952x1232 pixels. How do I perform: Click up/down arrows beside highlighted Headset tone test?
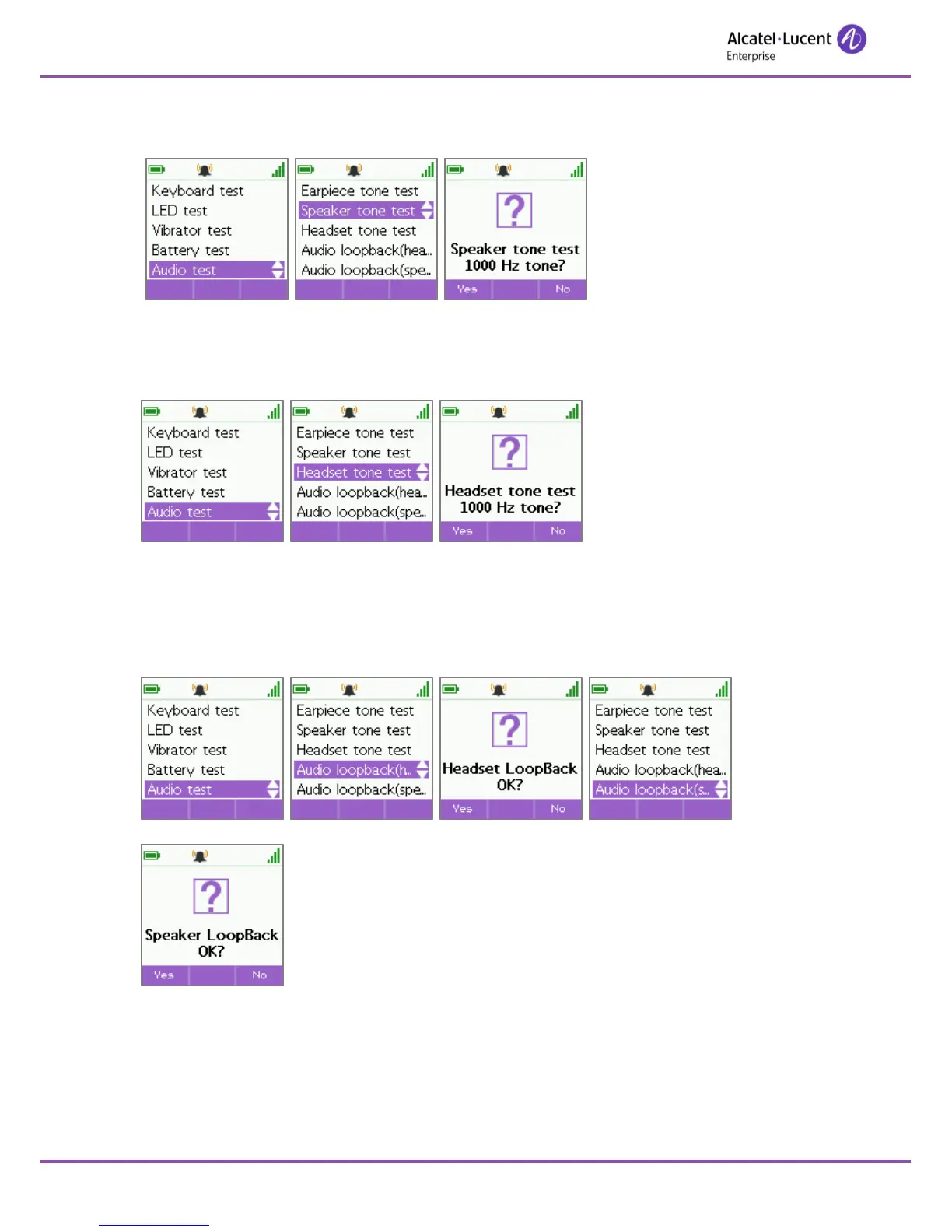(x=422, y=472)
